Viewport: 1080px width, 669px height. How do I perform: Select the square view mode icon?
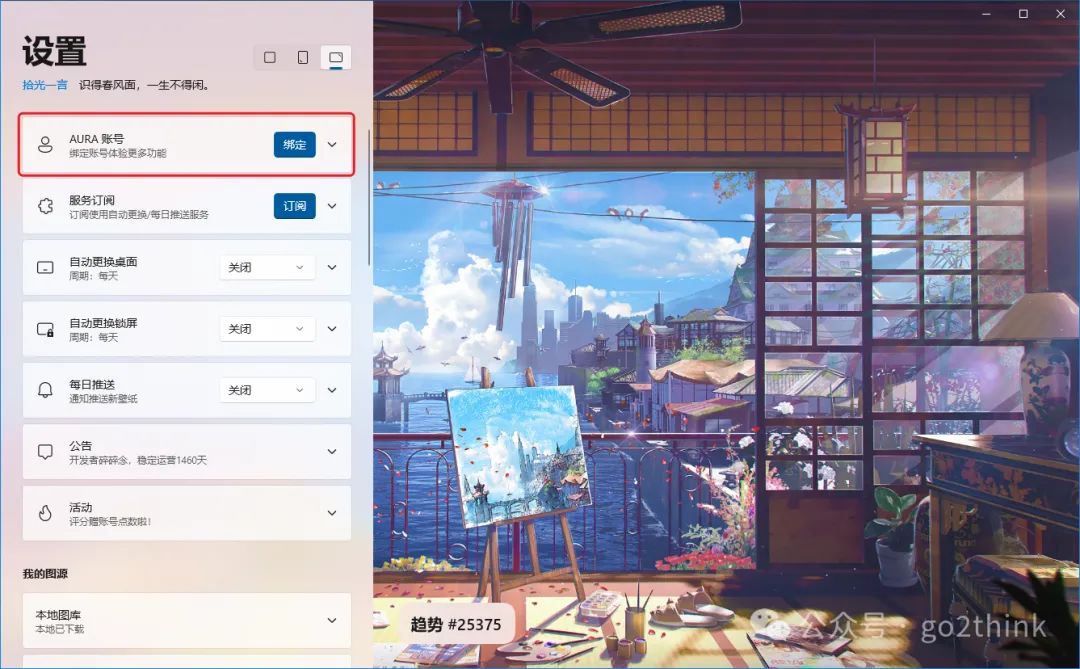270,57
